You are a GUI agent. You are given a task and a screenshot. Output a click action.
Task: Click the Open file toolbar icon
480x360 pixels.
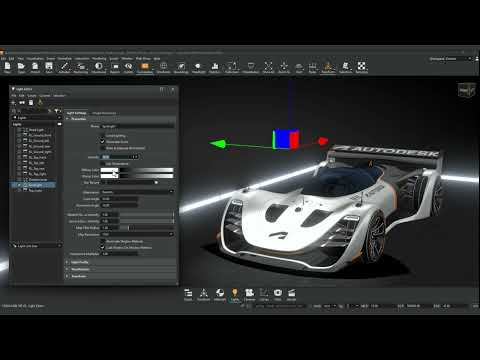pos(21,67)
